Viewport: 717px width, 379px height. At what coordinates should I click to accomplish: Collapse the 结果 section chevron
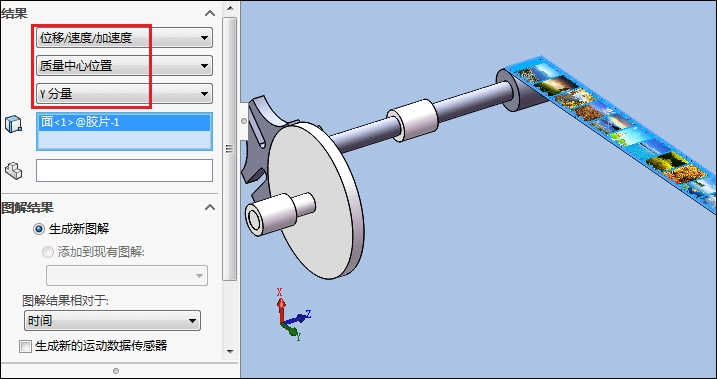(x=210, y=13)
